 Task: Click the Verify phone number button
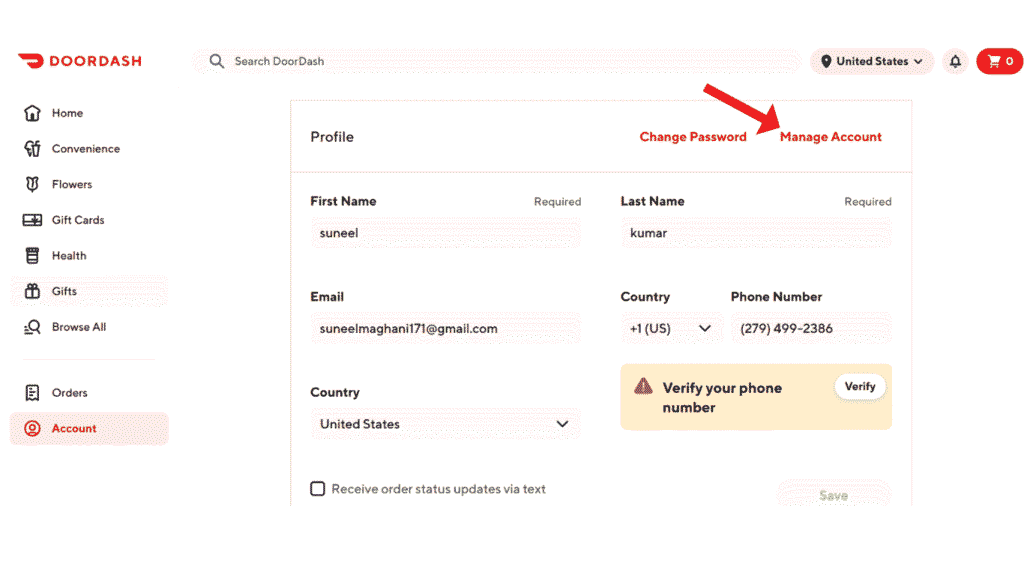[x=859, y=386]
